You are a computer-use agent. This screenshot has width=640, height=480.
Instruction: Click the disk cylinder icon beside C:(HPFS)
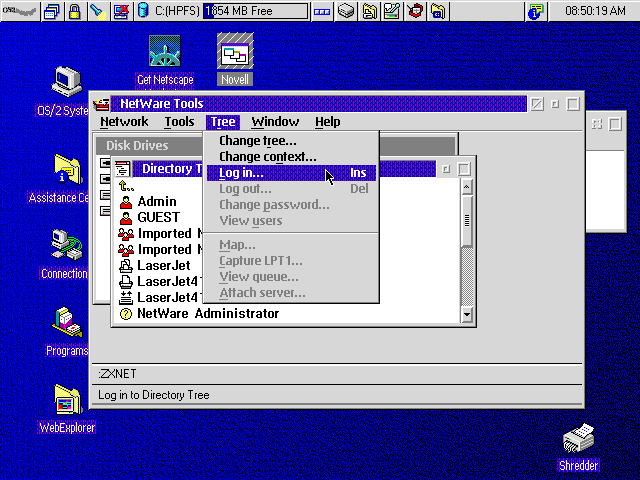click(x=143, y=10)
